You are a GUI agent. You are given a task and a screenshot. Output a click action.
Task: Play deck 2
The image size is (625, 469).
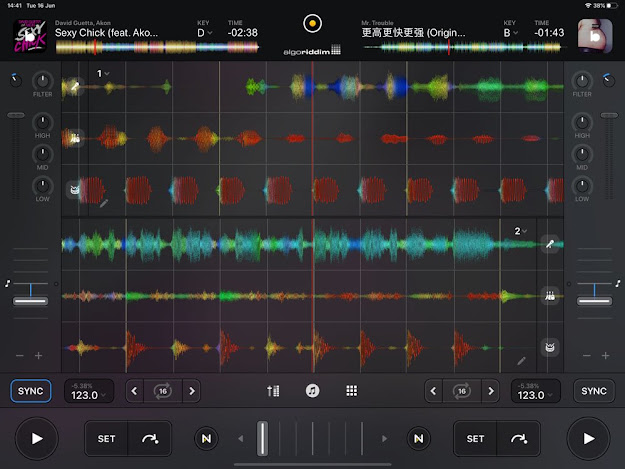pyautogui.click(x=588, y=438)
